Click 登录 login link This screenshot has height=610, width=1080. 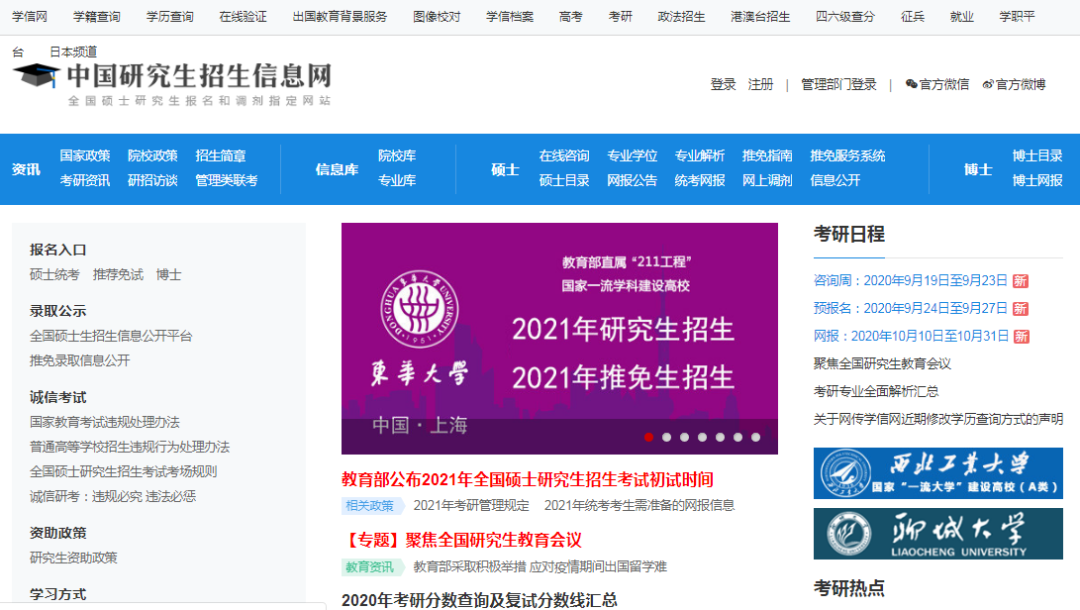click(x=723, y=84)
